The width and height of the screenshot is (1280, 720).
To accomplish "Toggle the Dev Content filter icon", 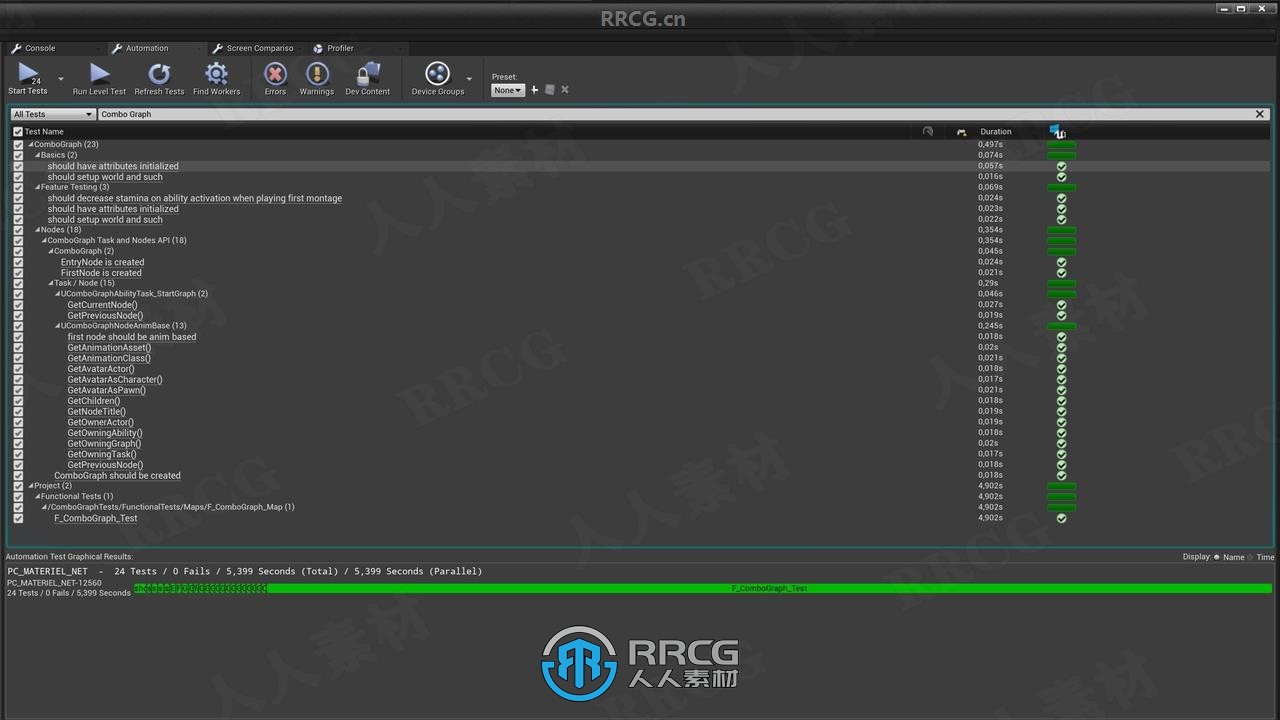I will [x=368, y=73].
